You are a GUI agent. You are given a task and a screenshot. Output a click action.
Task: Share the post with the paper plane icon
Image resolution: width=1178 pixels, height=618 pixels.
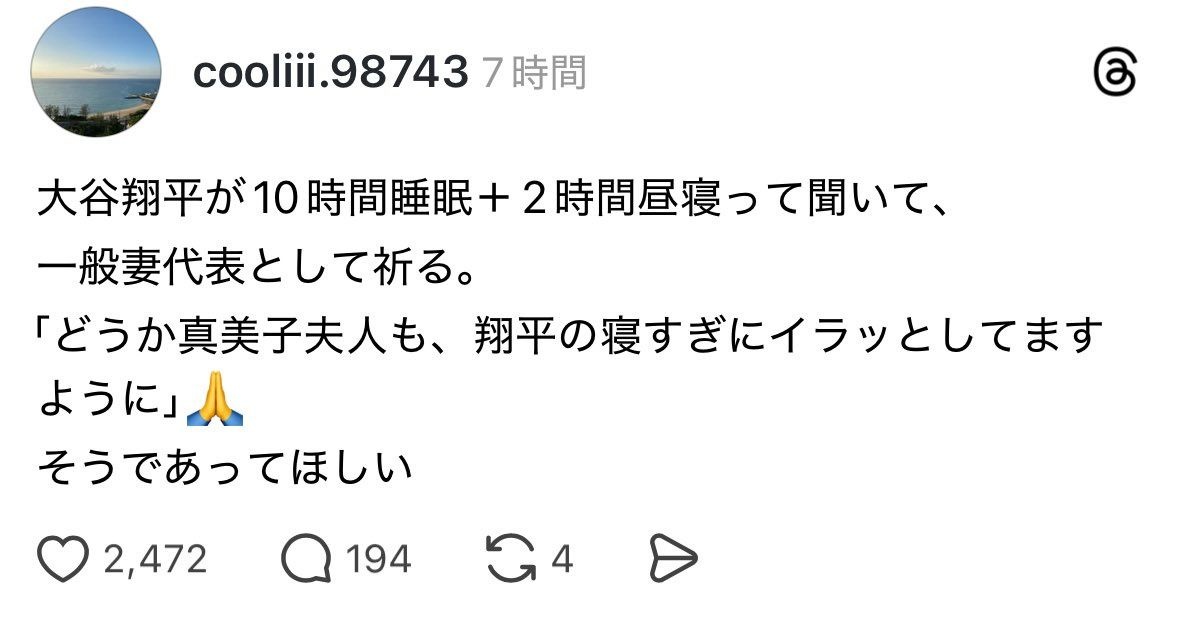(x=672, y=559)
